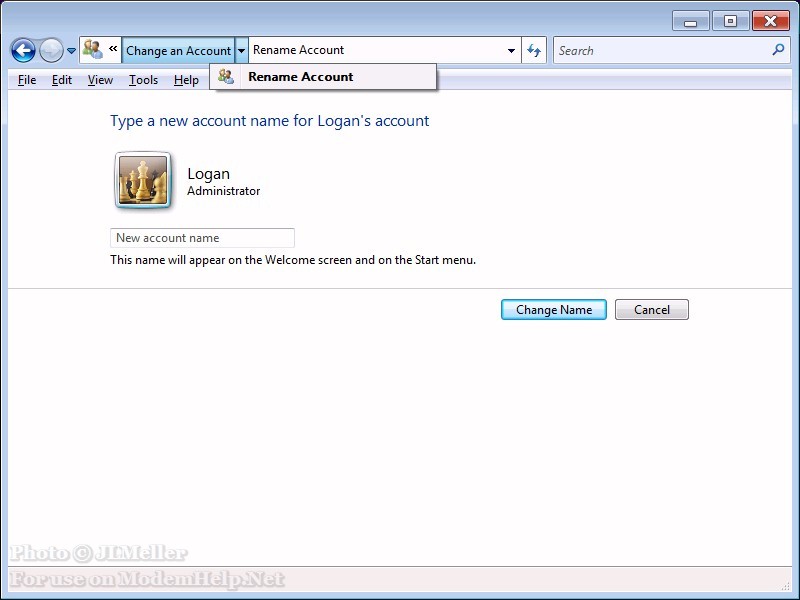Click the Forward navigation arrow
Viewport: 800px width, 600px height.
pos(51,51)
